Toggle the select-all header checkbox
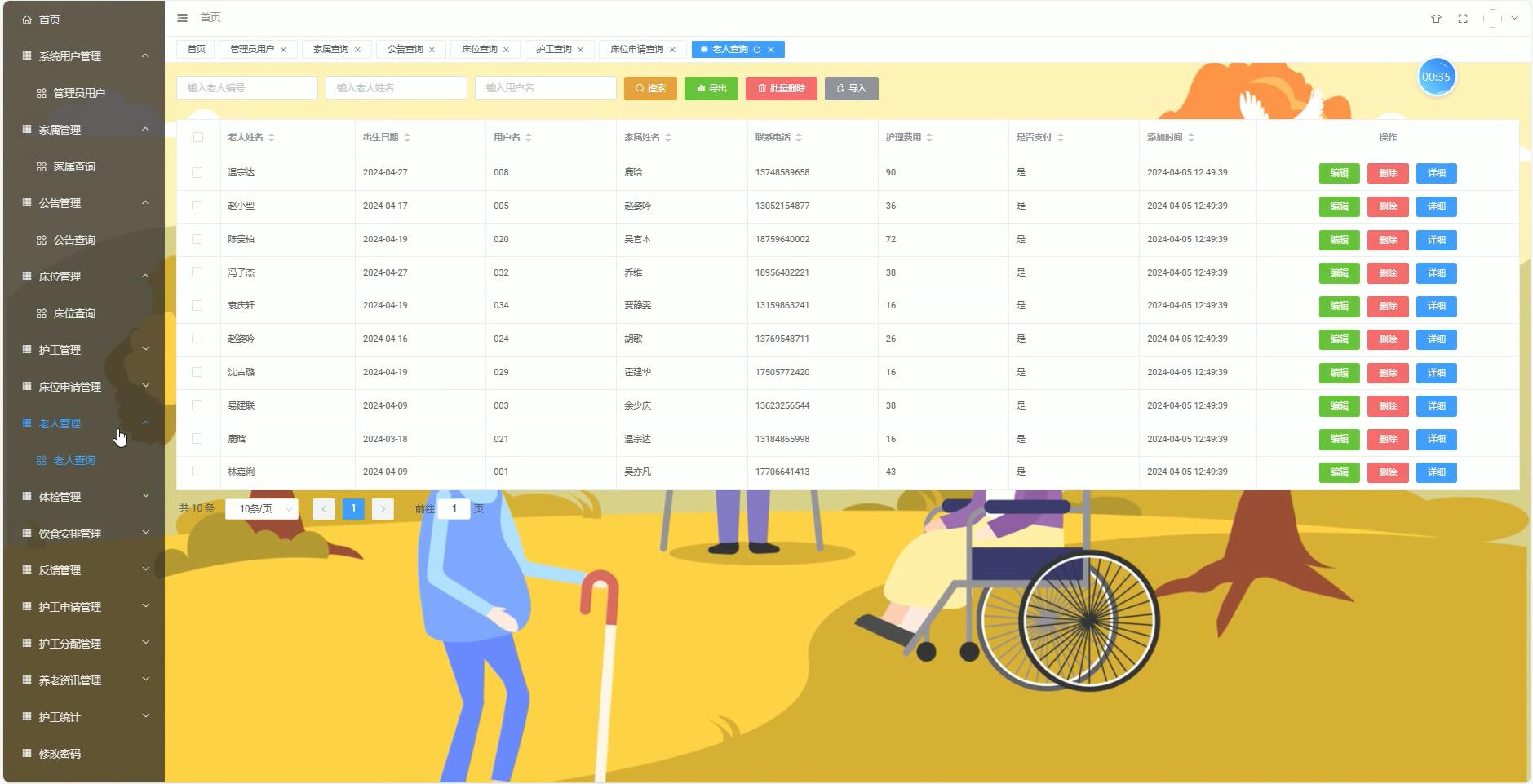 tap(198, 137)
